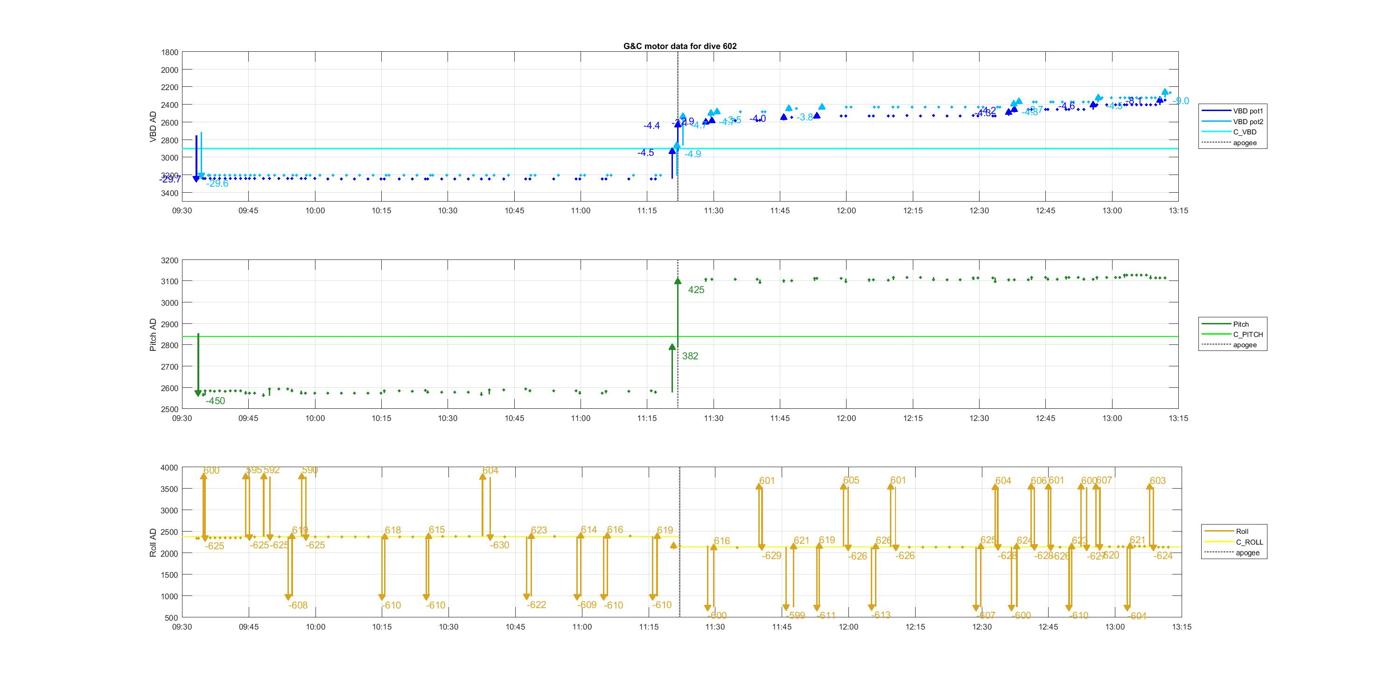Click the '12:15' tick under the Roll plot

(x=915, y=627)
